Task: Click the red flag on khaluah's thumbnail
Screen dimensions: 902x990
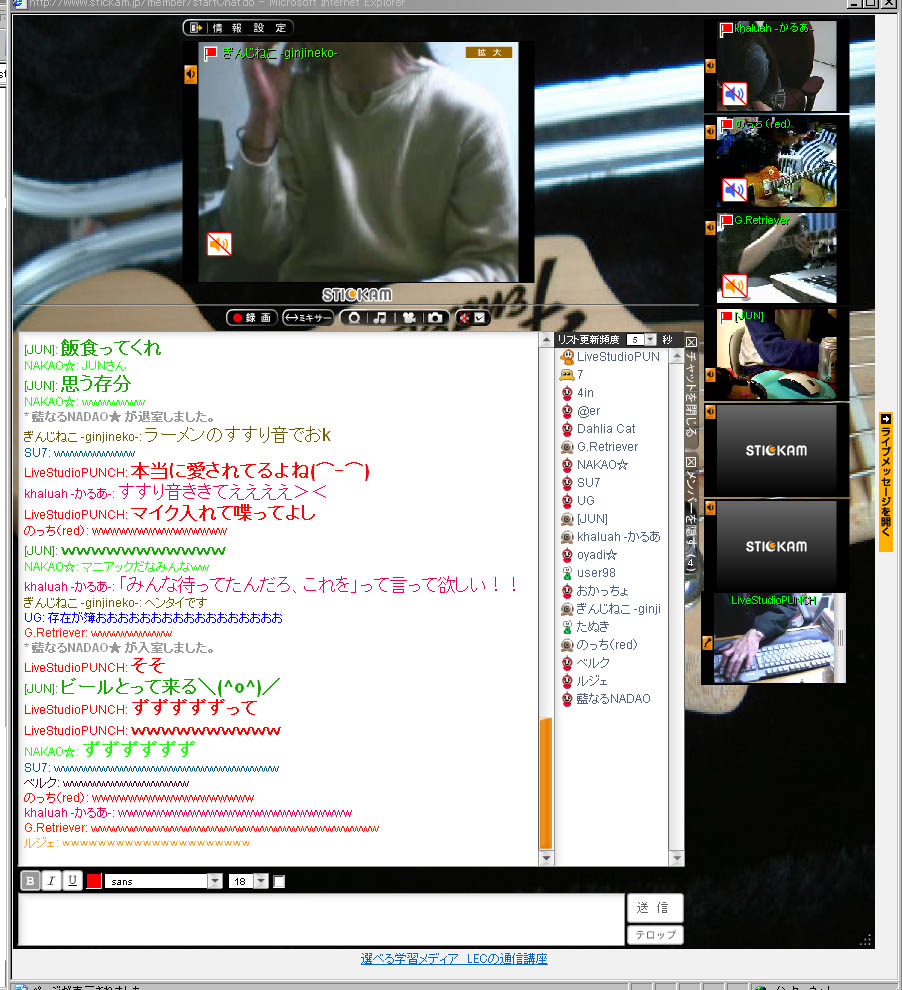Action: coord(726,29)
